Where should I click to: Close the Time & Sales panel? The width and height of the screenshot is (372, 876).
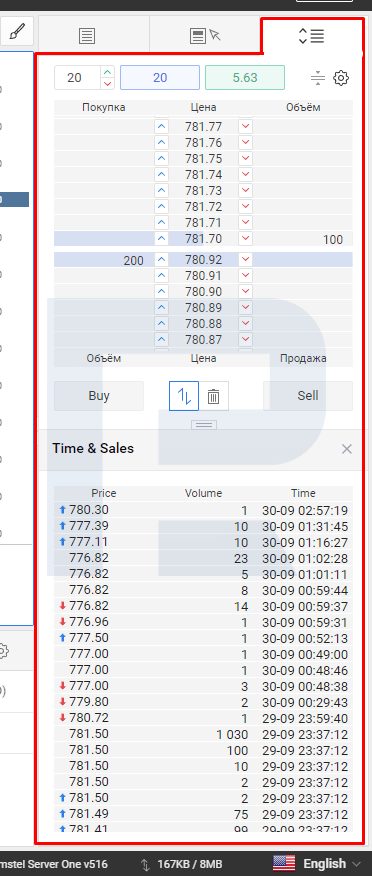(x=347, y=449)
